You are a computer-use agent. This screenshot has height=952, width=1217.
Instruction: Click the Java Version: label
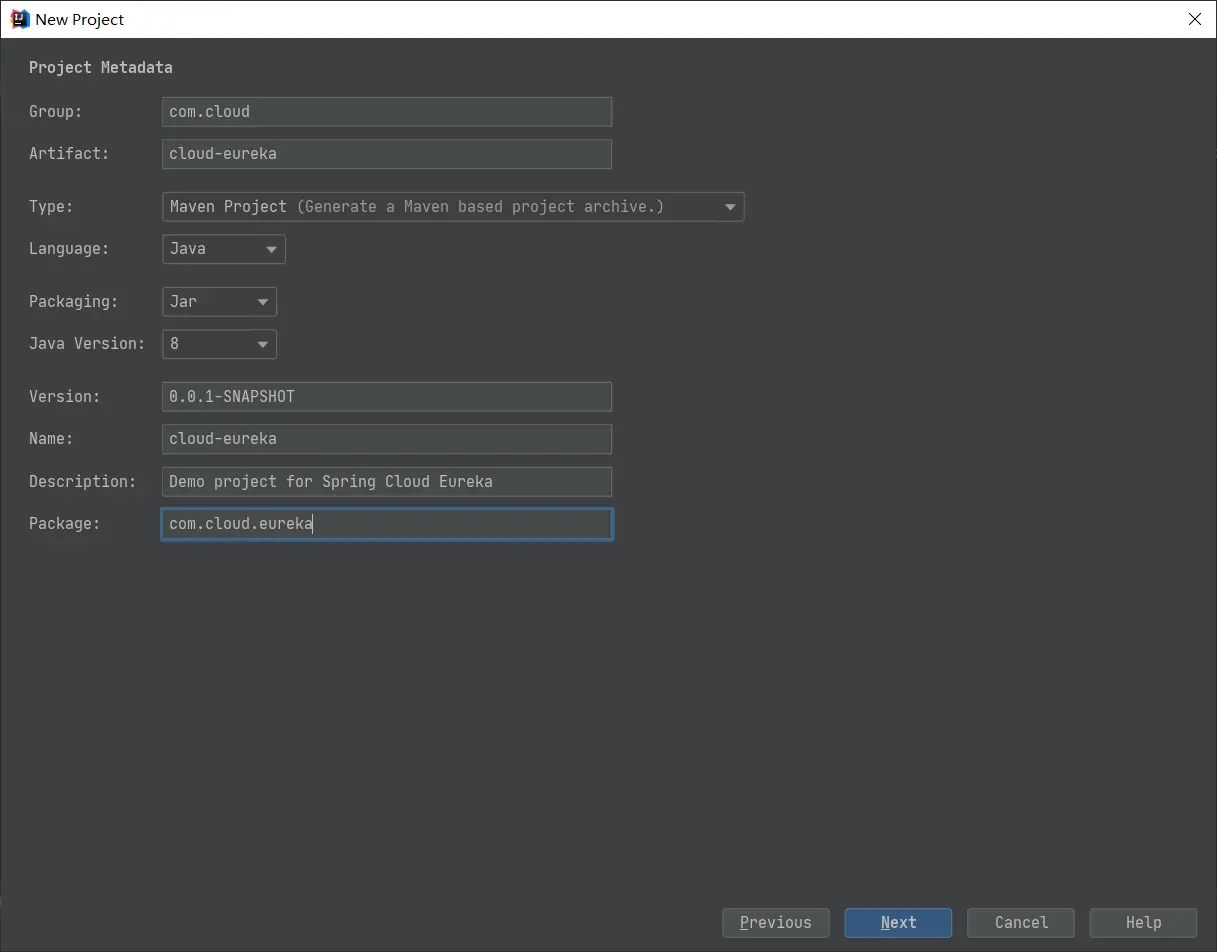pyautogui.click(x=87, y=344)
